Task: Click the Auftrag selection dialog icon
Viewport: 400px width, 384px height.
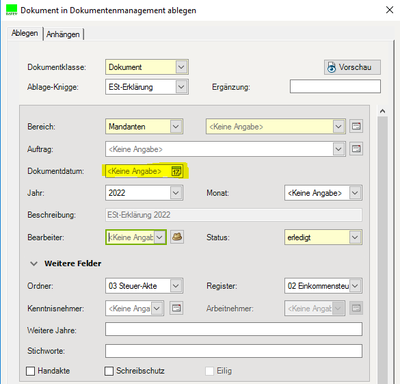Action: (x=356, y=149)
